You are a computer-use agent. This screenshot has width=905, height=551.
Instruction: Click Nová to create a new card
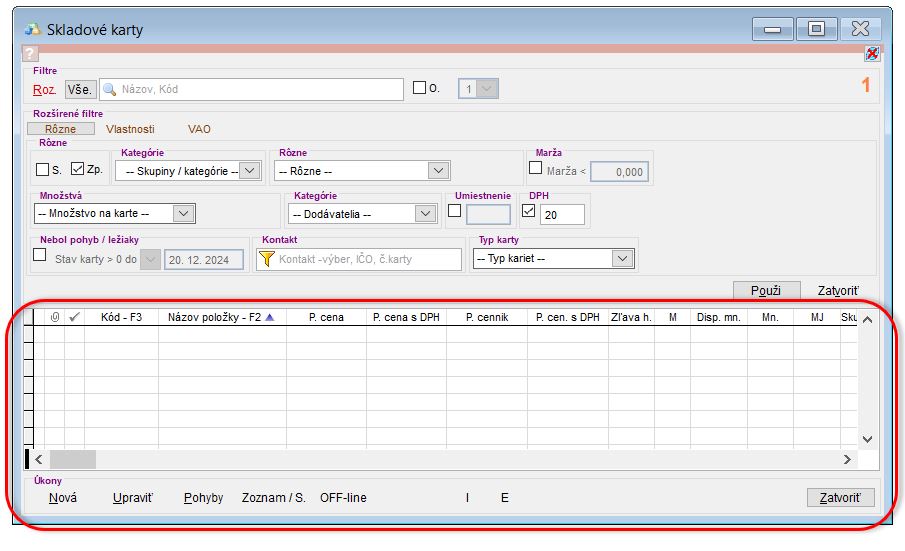[x=63, y=497]
